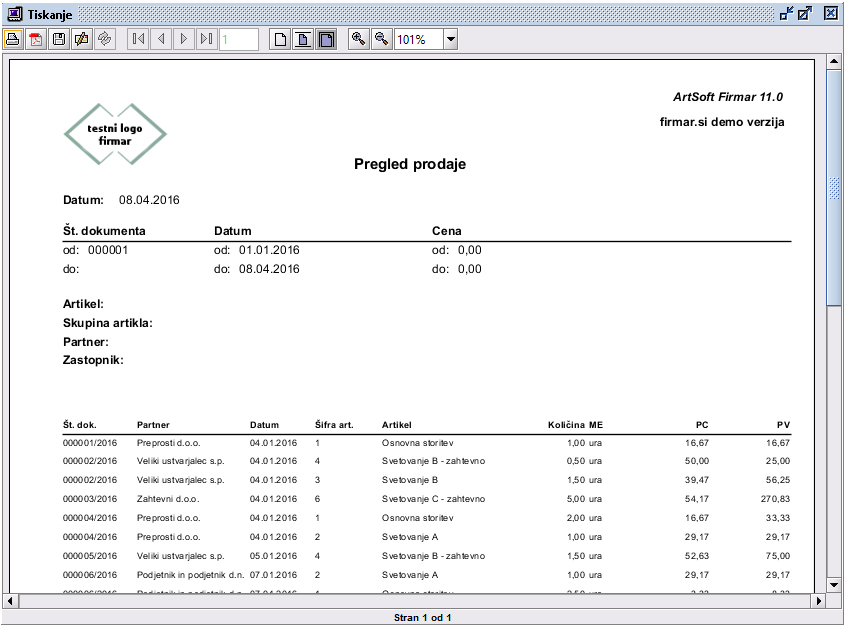This screenshot has height=628, width=847.
Task: Click the 'Pregled prodaje' report title
Action: click(x=410, y=164)
